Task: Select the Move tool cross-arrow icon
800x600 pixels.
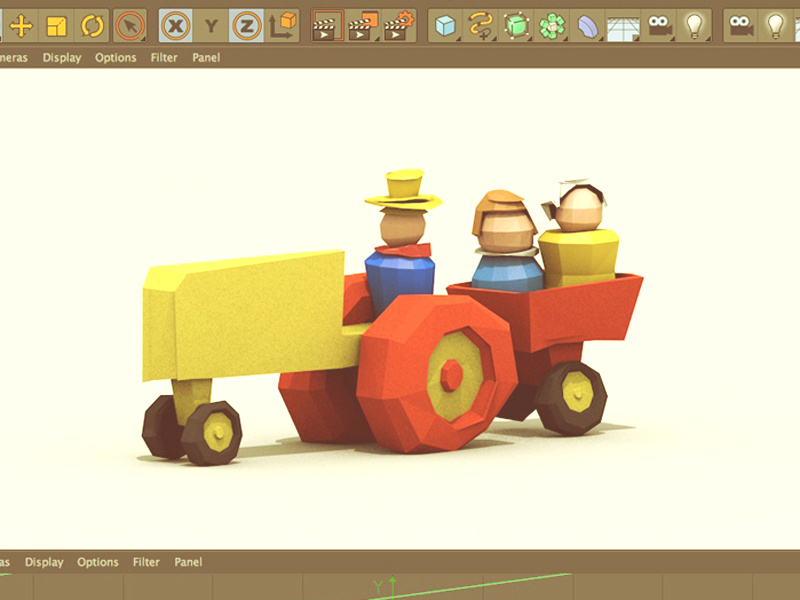Action: 21,26
